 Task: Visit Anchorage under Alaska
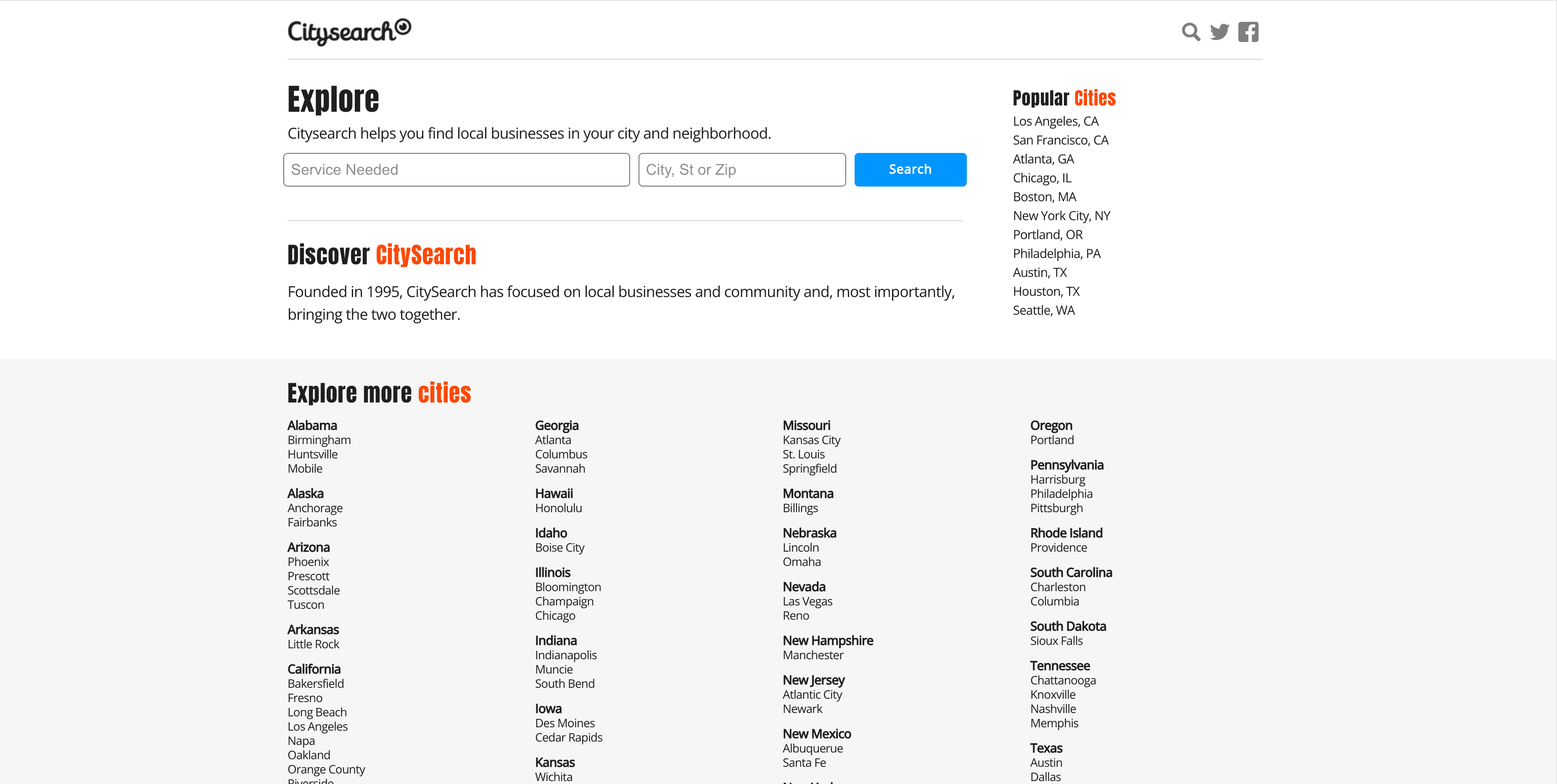314,508
